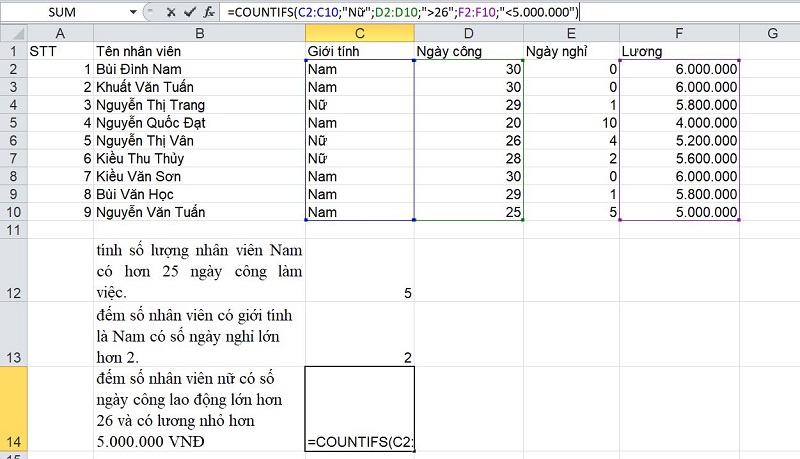Click Ngày nghỉ value 4 in row 6
Image resolution: width=800 pixels, height=459 pixels.
[x=571, y=140]
